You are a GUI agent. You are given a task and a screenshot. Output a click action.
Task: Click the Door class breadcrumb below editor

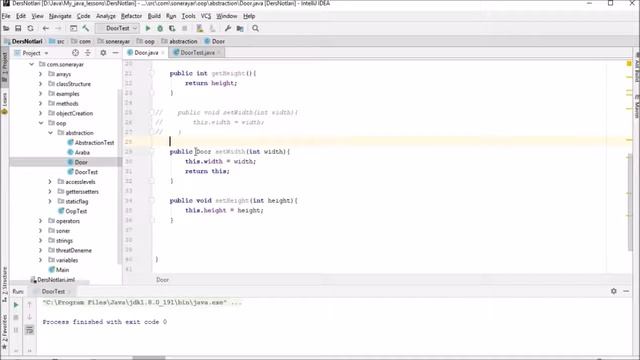click(x=162, y=280)
